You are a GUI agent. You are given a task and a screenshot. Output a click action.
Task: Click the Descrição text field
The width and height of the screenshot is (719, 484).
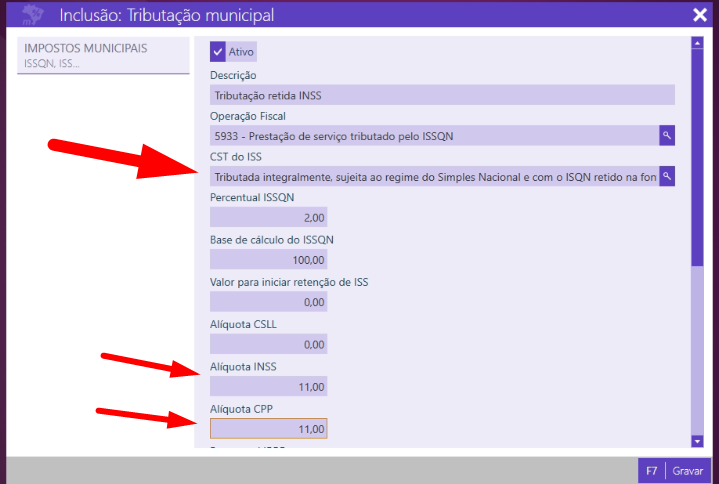441,96
